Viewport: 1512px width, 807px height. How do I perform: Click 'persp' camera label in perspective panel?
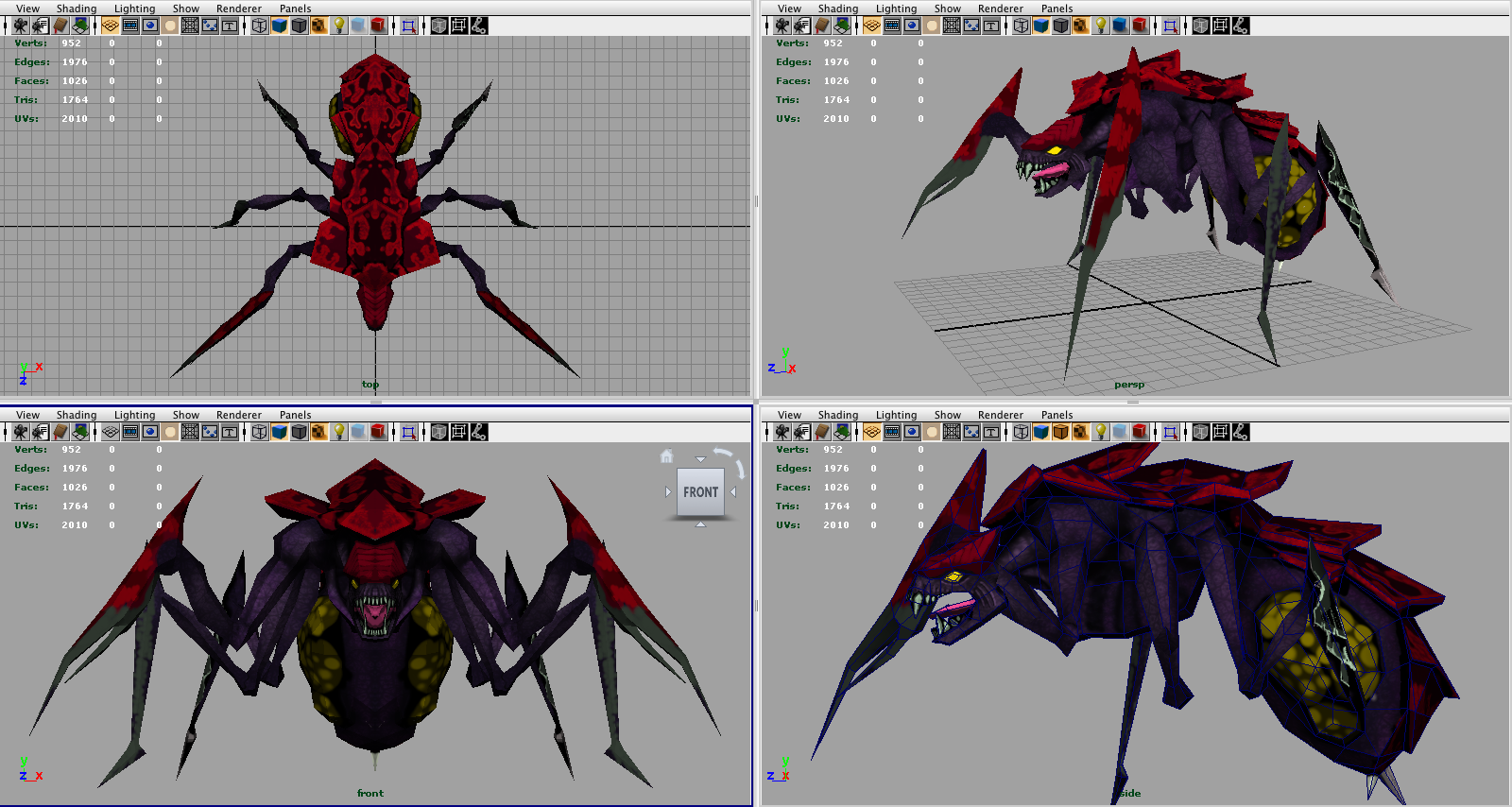(1129, 385)
